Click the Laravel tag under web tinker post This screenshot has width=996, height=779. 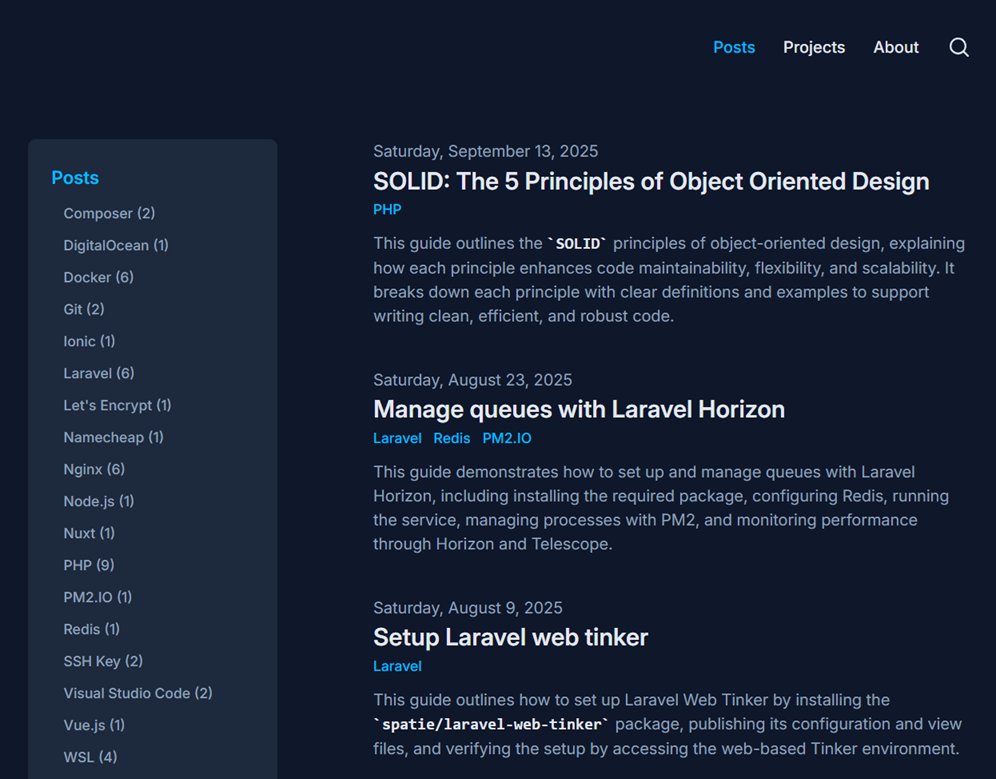(397, 666)
